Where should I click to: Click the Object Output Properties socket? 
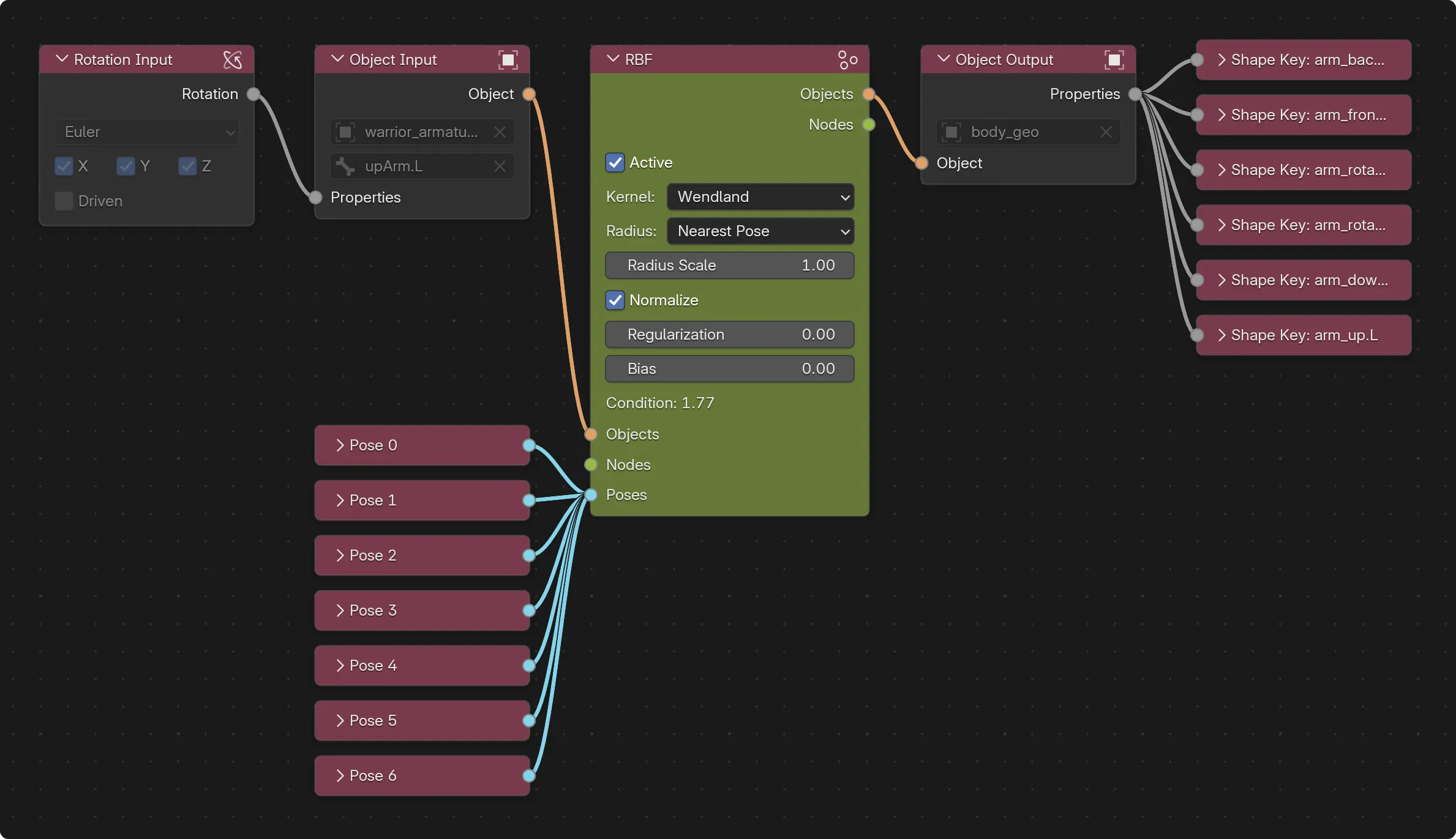point(1135,94)
